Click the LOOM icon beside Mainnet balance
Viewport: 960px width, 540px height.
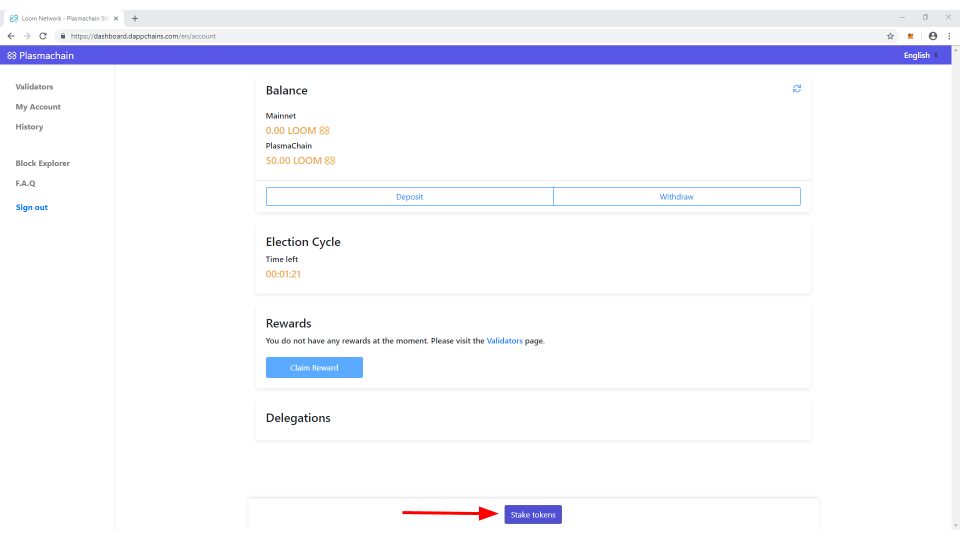coord(324,130)
